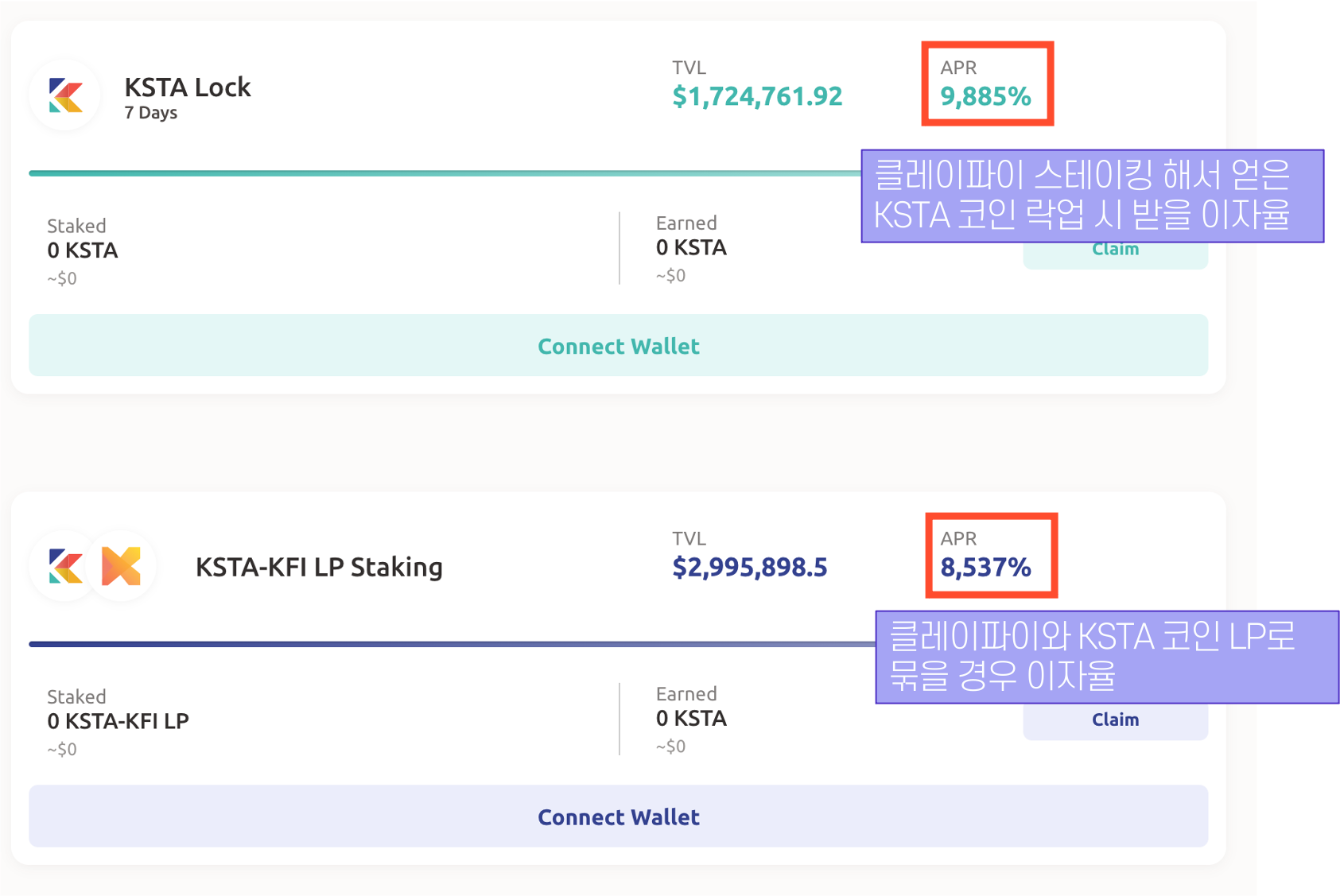This screenshot has width=1340, height=896.
Task: Click earned '0 KSTA' in KSTA Lock card
Action: point(691,247)
